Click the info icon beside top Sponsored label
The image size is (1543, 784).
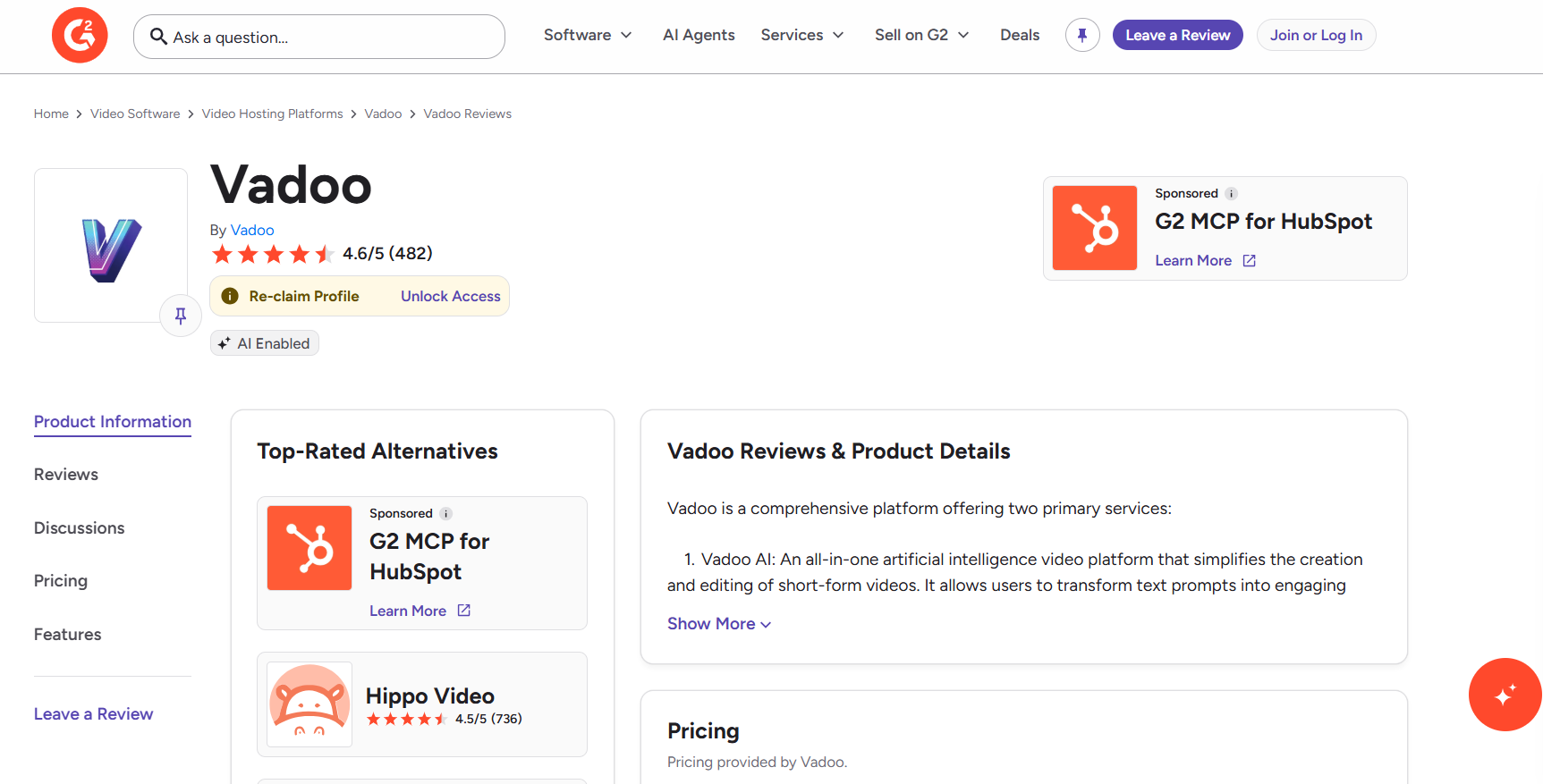[1231, 193]
